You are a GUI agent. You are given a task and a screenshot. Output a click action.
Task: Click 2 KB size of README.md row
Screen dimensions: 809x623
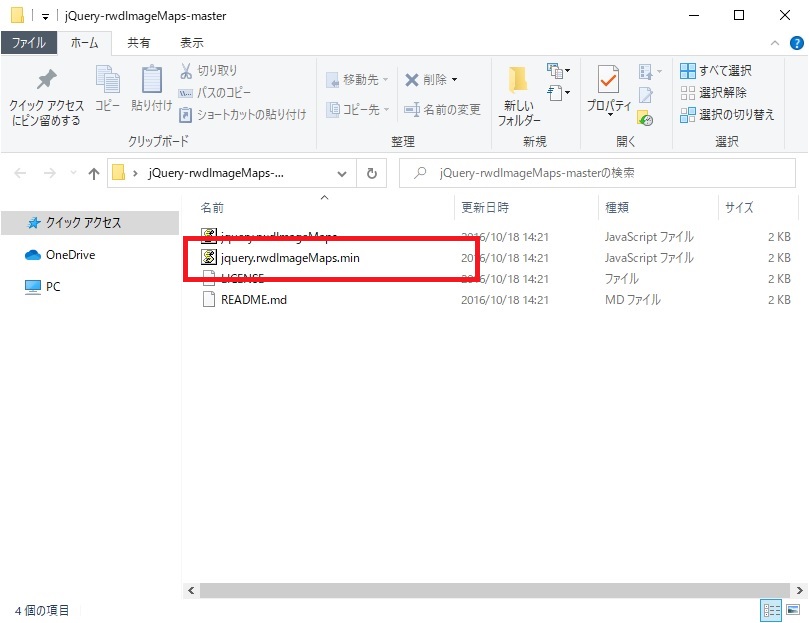pos(779,300)
